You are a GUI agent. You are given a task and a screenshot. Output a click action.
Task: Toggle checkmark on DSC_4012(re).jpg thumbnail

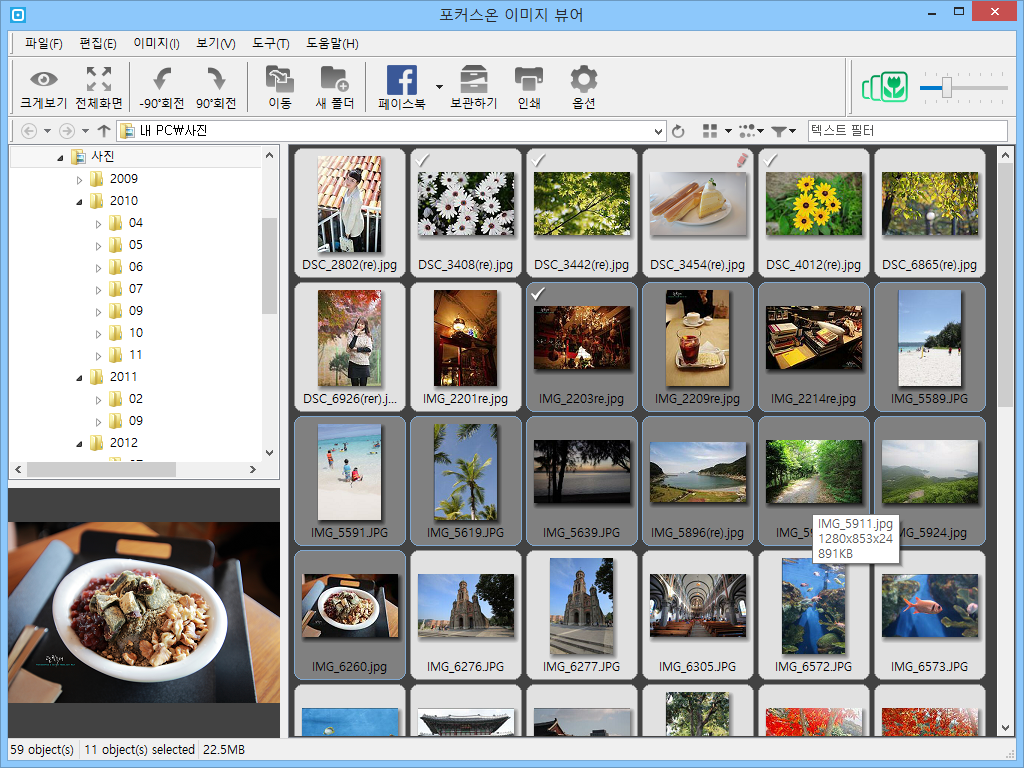pos(771,160)
